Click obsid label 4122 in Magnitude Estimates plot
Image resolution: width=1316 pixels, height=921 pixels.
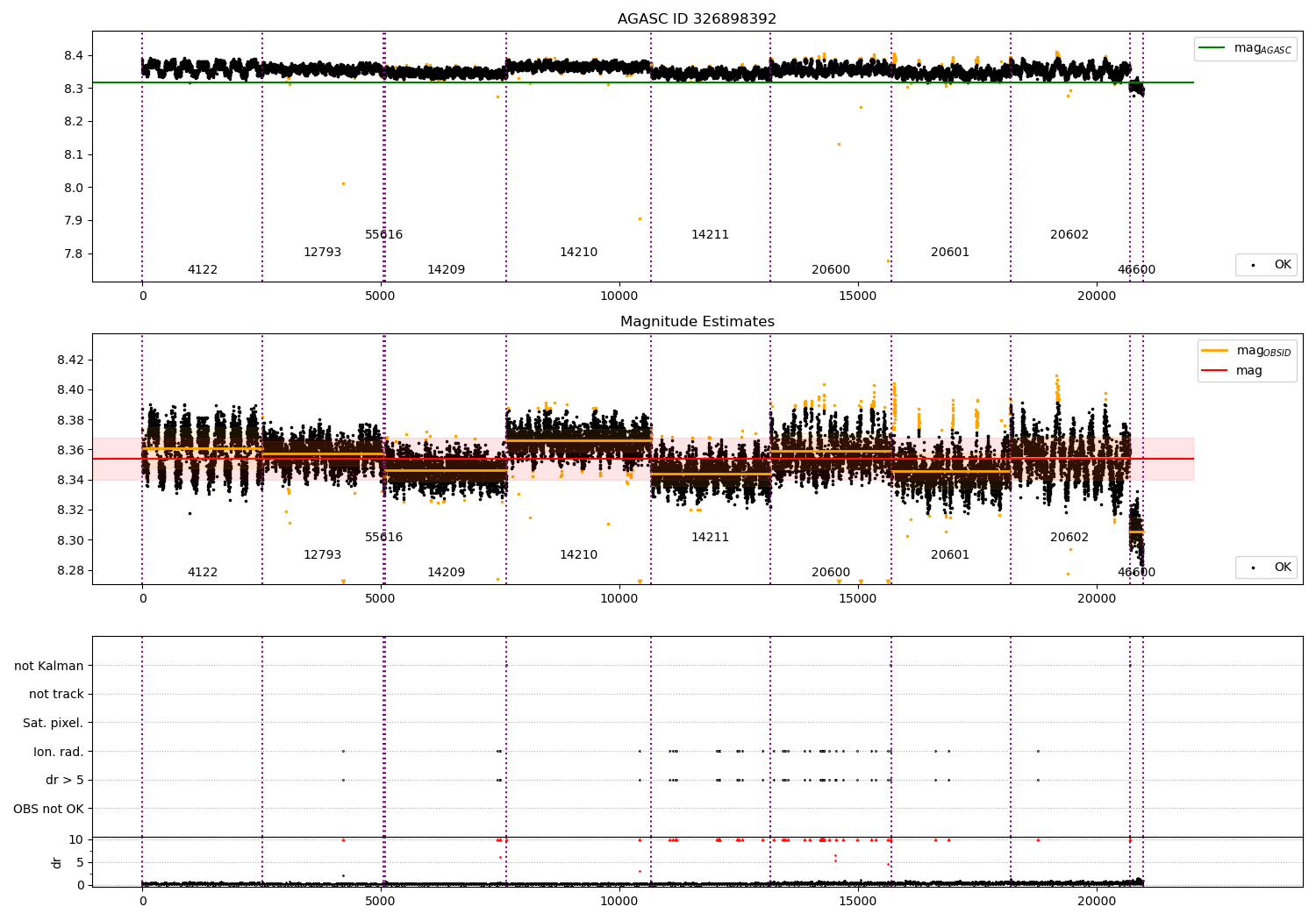click(203, 572)
